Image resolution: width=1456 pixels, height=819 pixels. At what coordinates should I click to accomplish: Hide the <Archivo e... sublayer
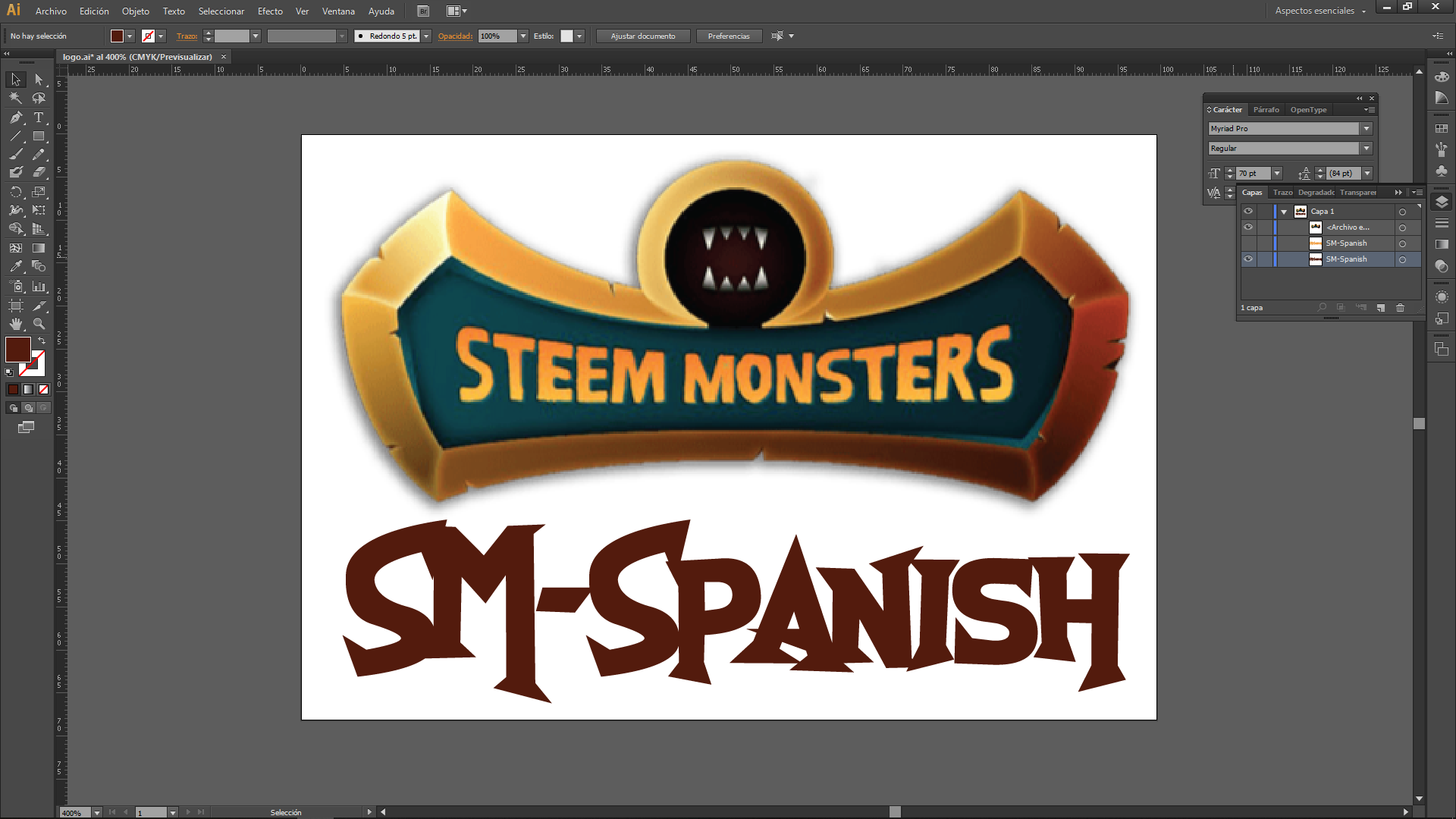(x=1248, y=227)
